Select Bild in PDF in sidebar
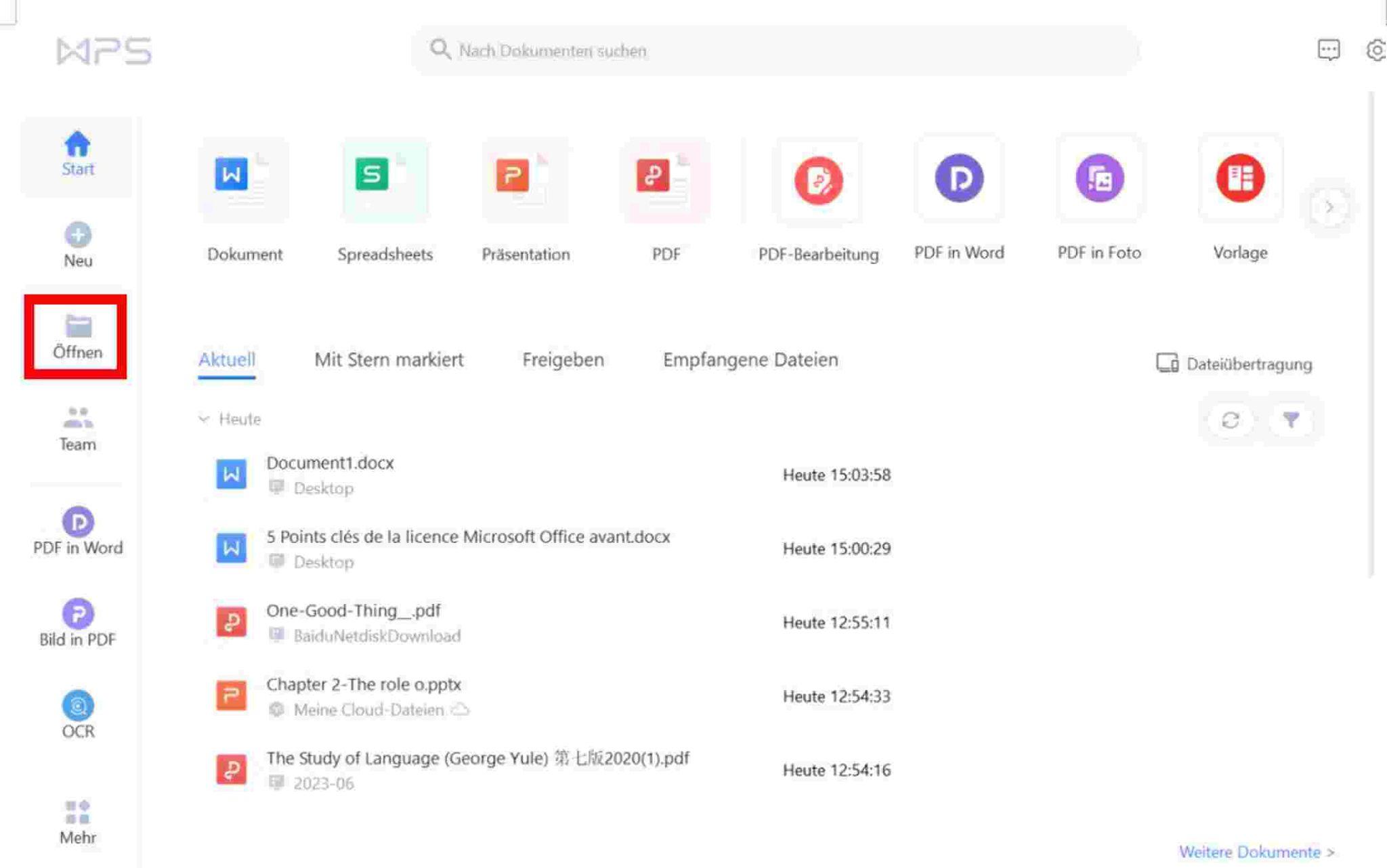The height and width of the screenshot is (868, 1387). (x=78, y=623)
